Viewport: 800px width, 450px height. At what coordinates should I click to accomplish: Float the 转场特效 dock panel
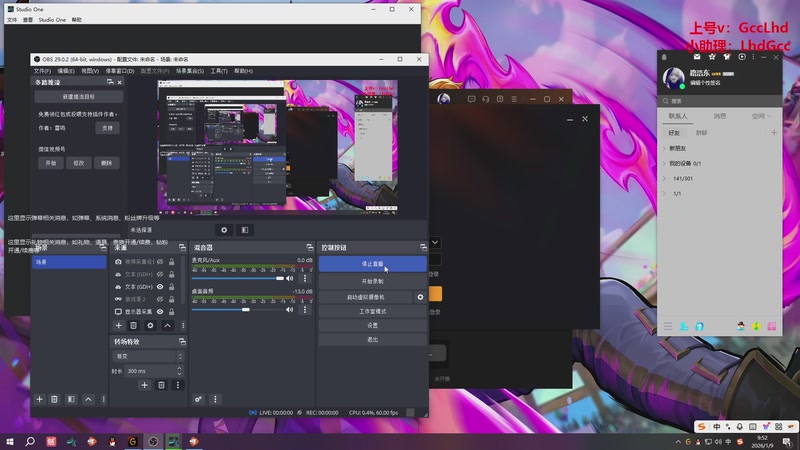(x=182, y=341)
